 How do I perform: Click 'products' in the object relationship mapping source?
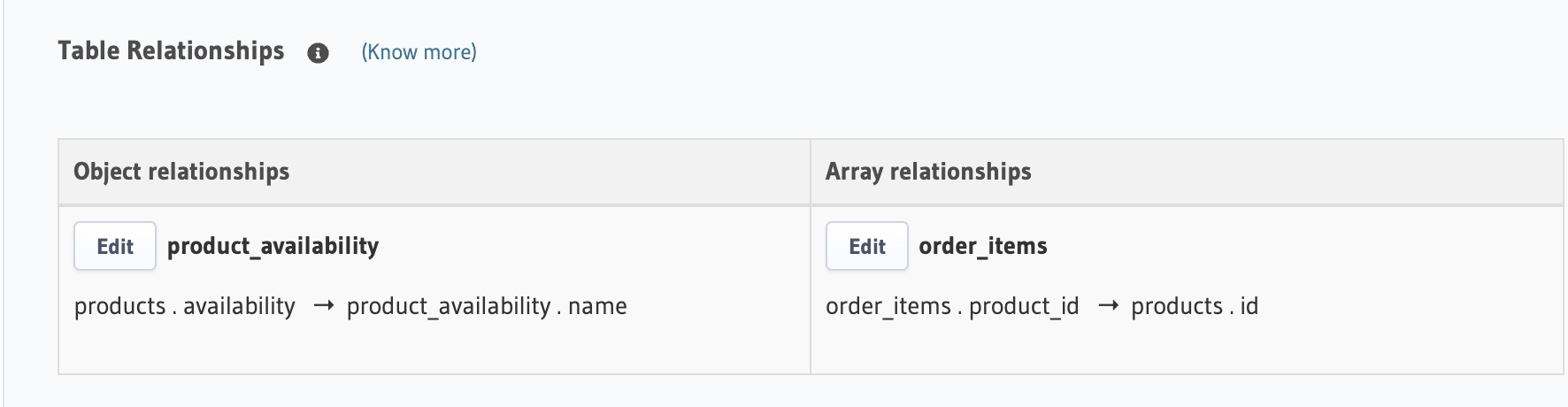tap(119, 306)
